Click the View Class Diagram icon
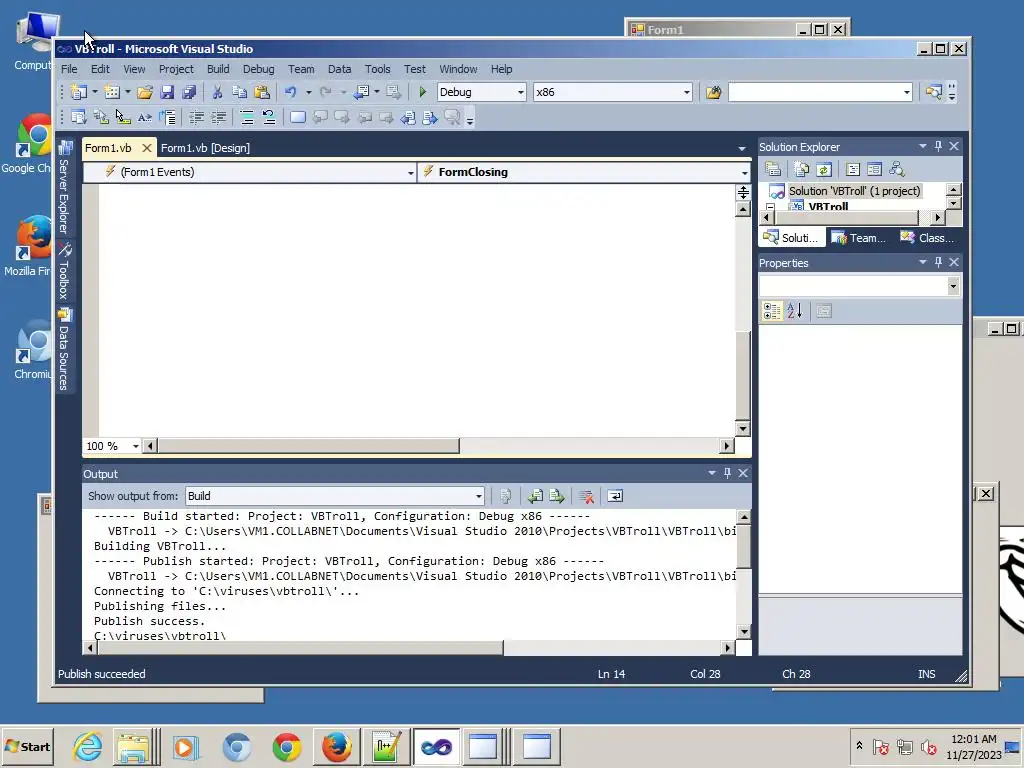 pos(897,170)
